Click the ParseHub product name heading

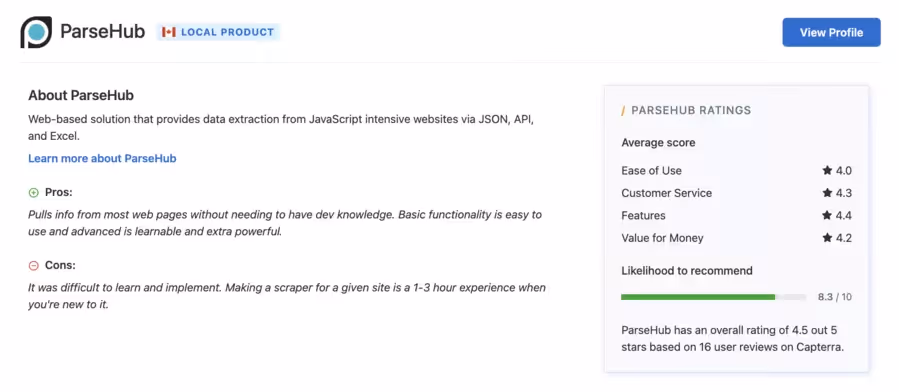coord(103,32)
